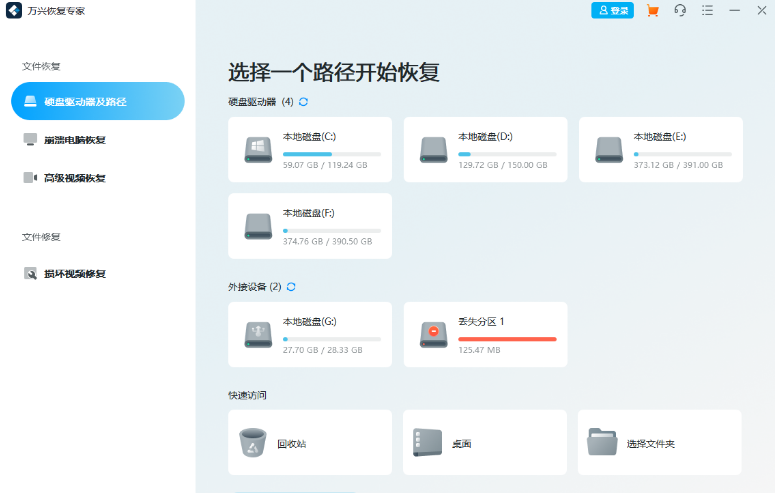This screenshot has height=493, width=775.
Task: Select 硬盘驱动器及路径 in the sidebar
Action: [97, 101]
